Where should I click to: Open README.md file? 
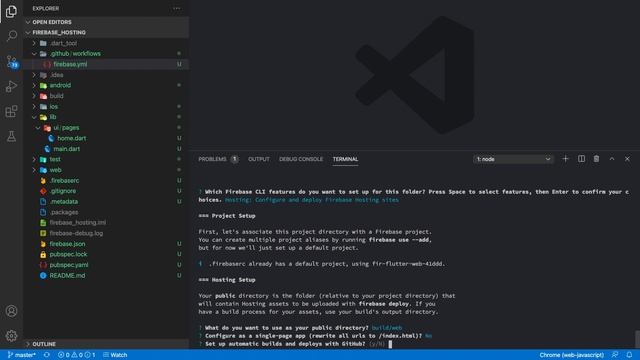point(106,276)
